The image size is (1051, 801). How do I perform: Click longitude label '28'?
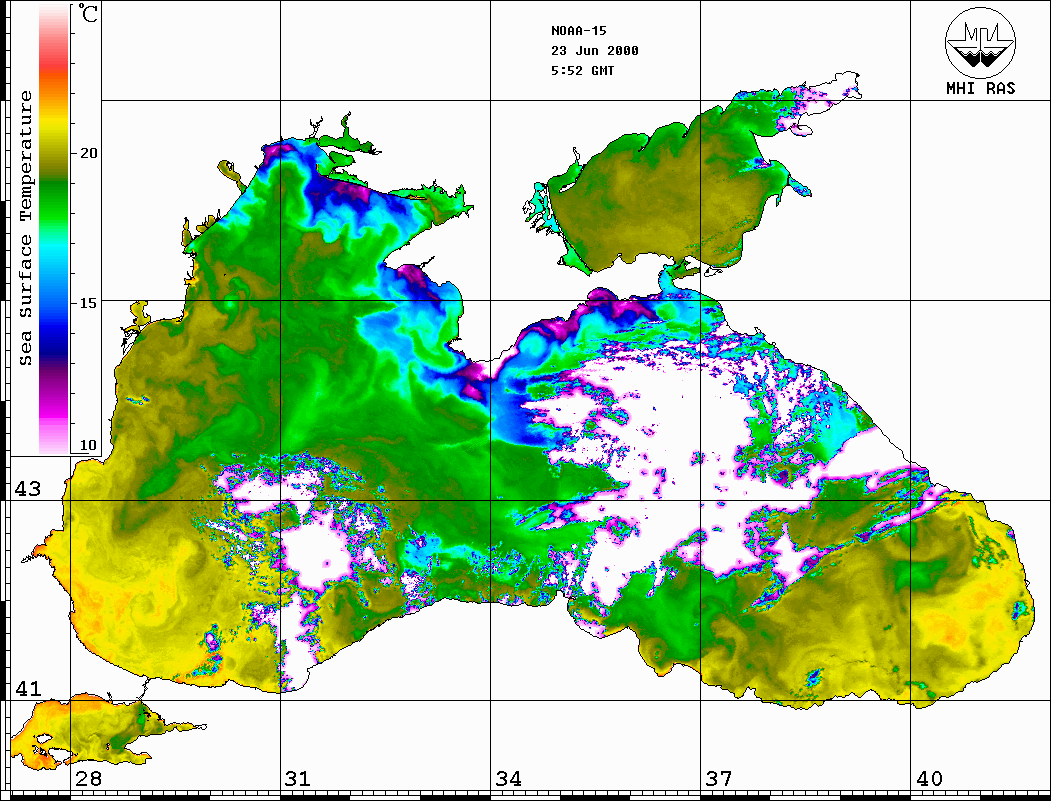88,779
